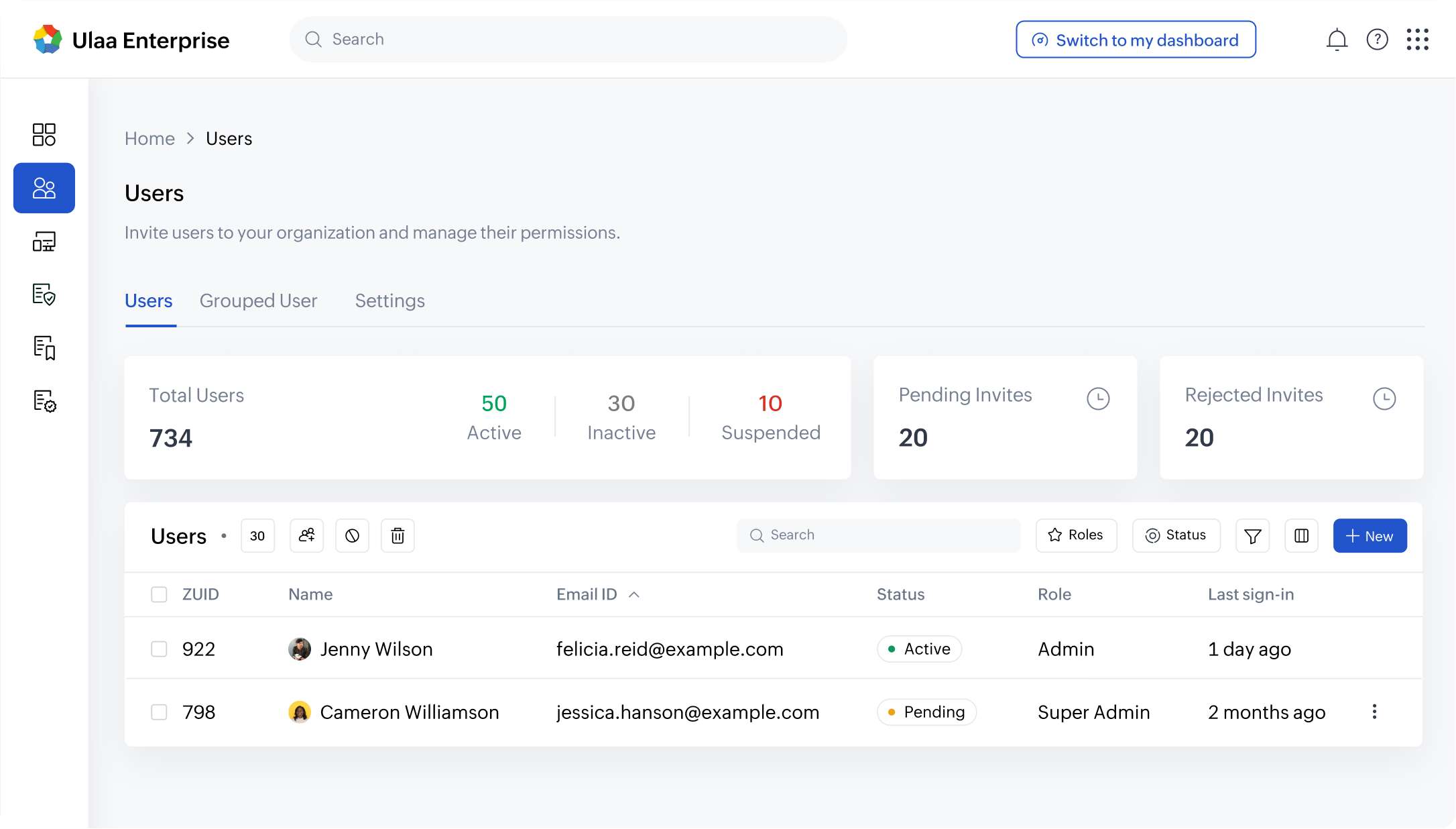Open the filter funnel icon
This screenshot has height=829, width=1456.
(1252, 535)
